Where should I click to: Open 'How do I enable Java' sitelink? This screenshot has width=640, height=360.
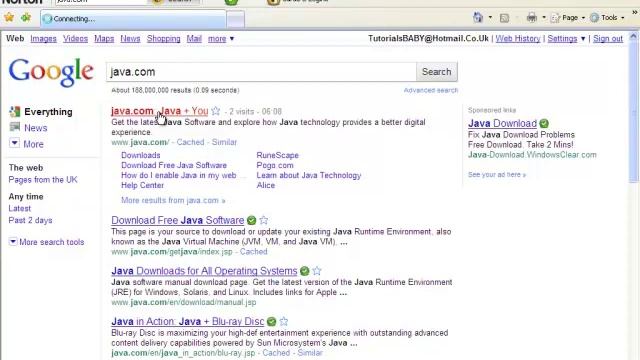pyautogui.click(x=179, y=175)
